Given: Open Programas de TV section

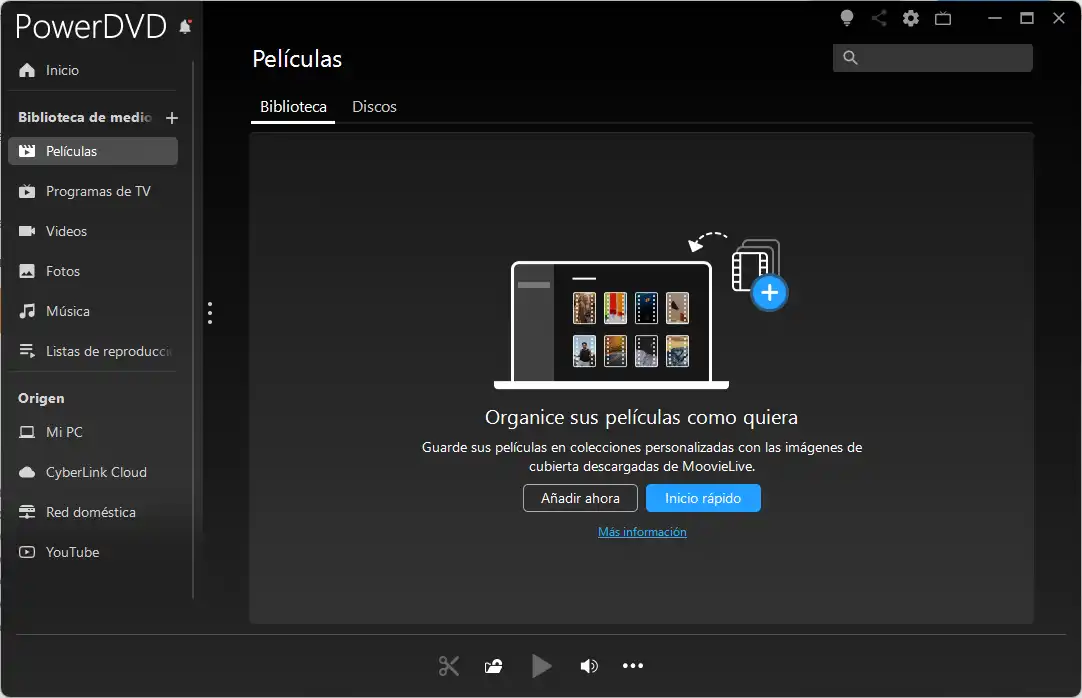Looking at the screenshot, I should (x=93, y=191).
